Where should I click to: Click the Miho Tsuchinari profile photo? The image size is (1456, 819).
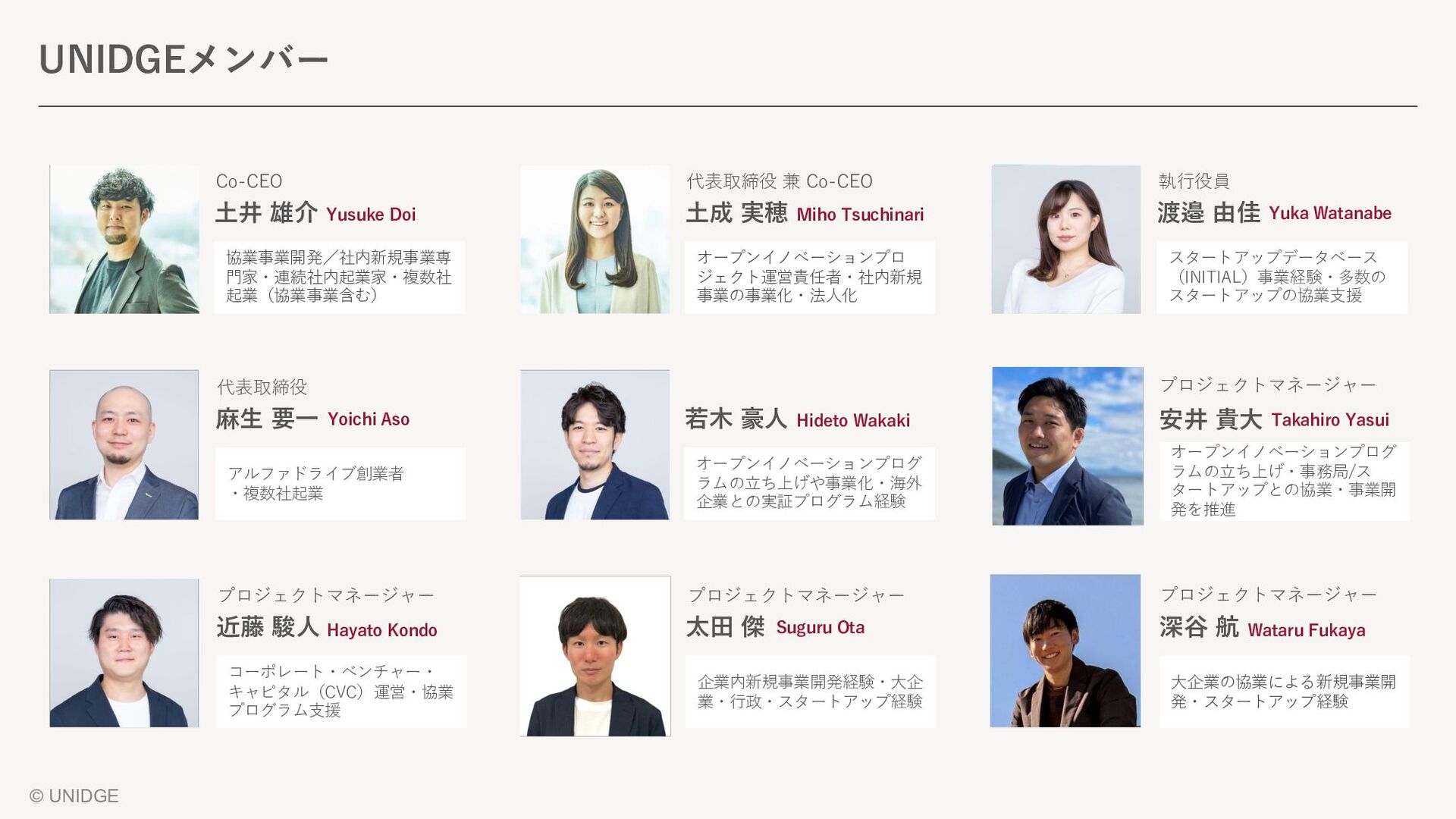(595, 239)
